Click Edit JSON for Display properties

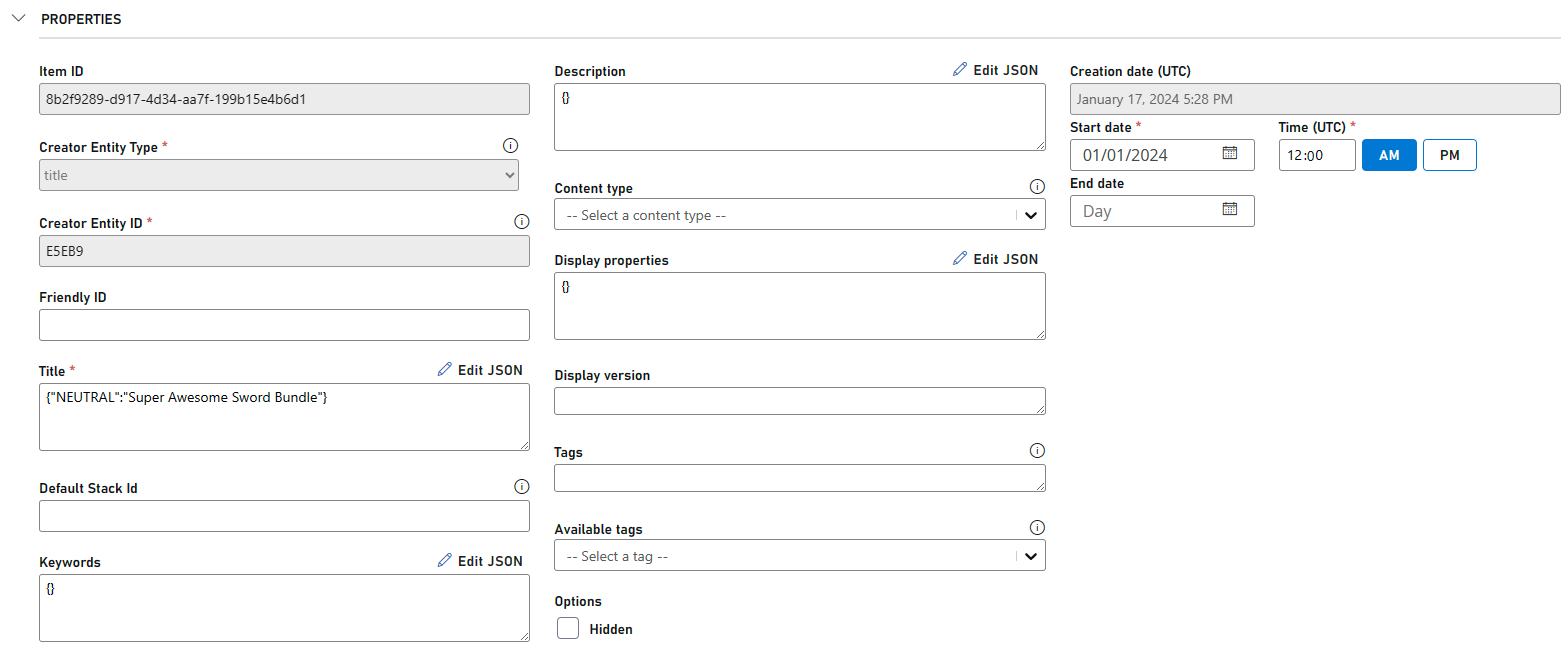996,259
